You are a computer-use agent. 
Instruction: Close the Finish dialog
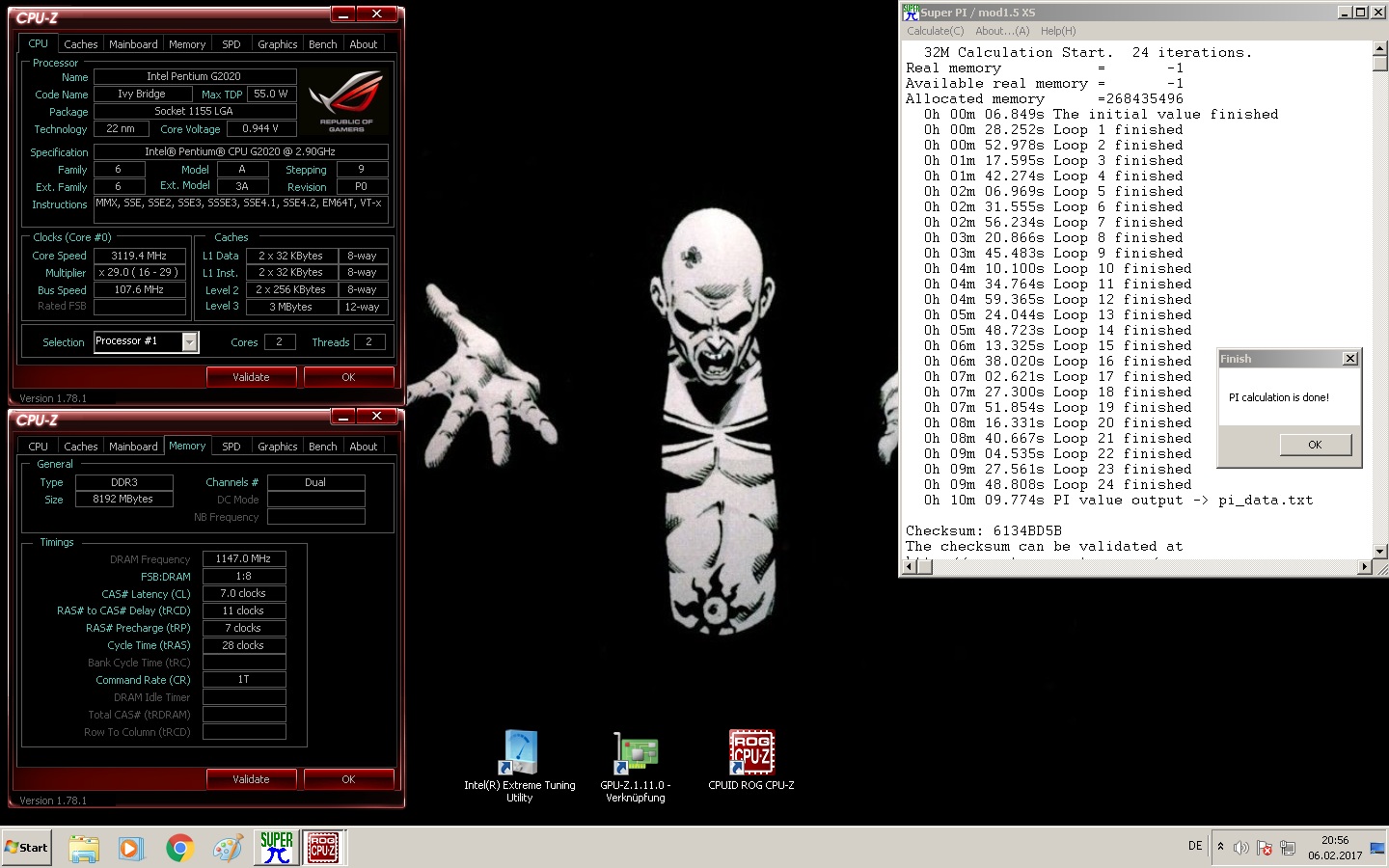1349,359
